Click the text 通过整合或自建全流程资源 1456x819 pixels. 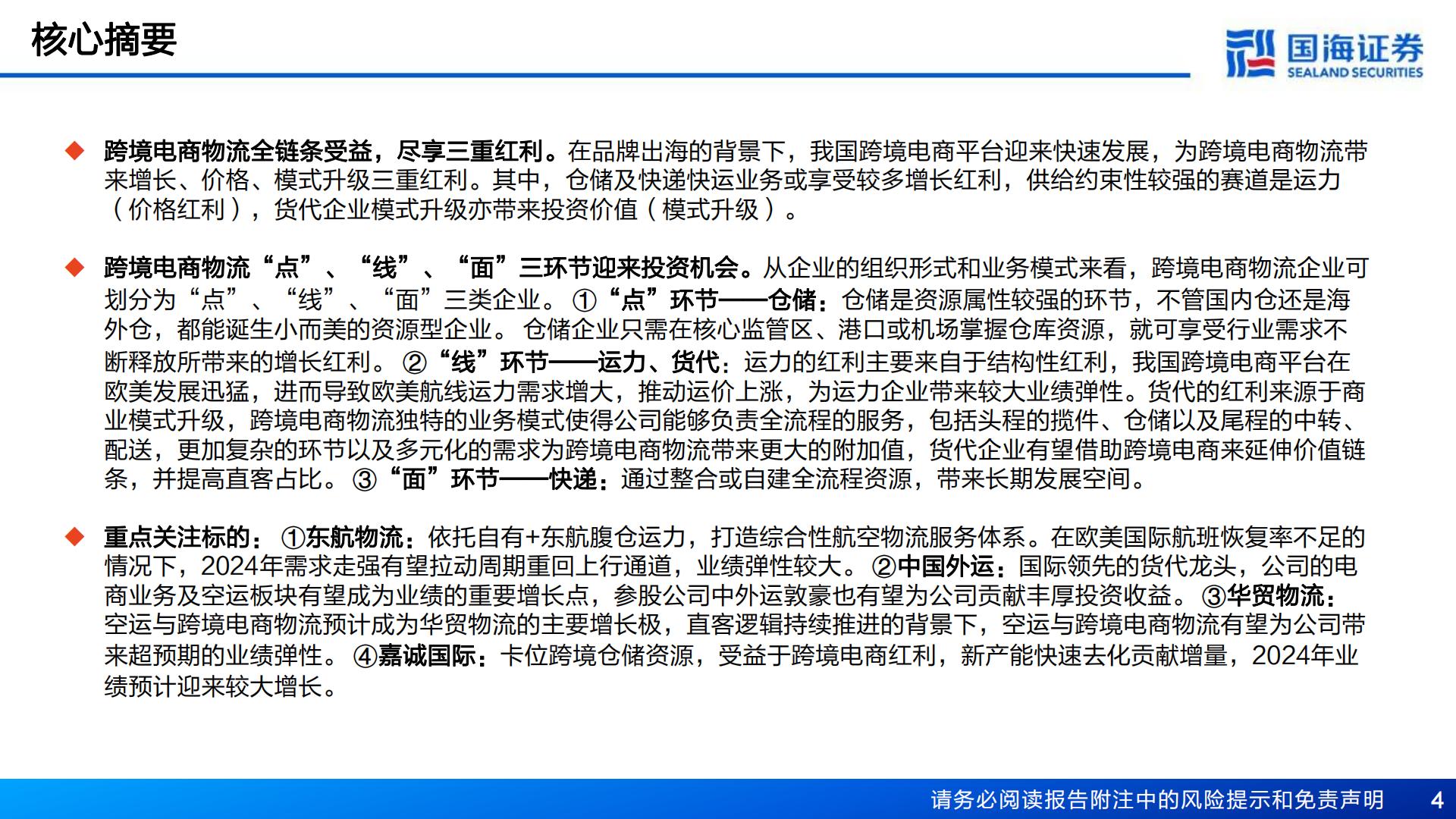pos(766,479)
